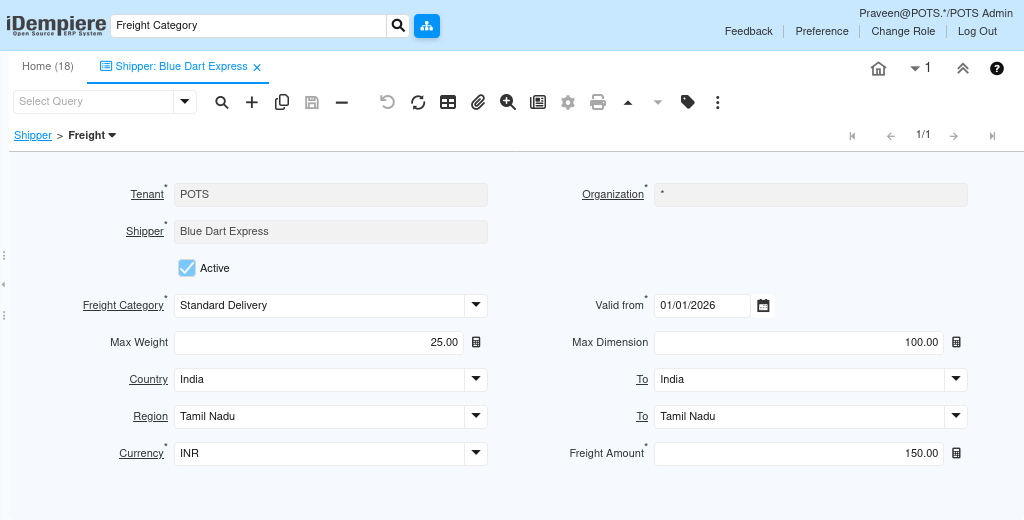The width and height of the screenshot is (1024, 520).
Task: Open the Feedback link
Action: click(x=748, y=31)
